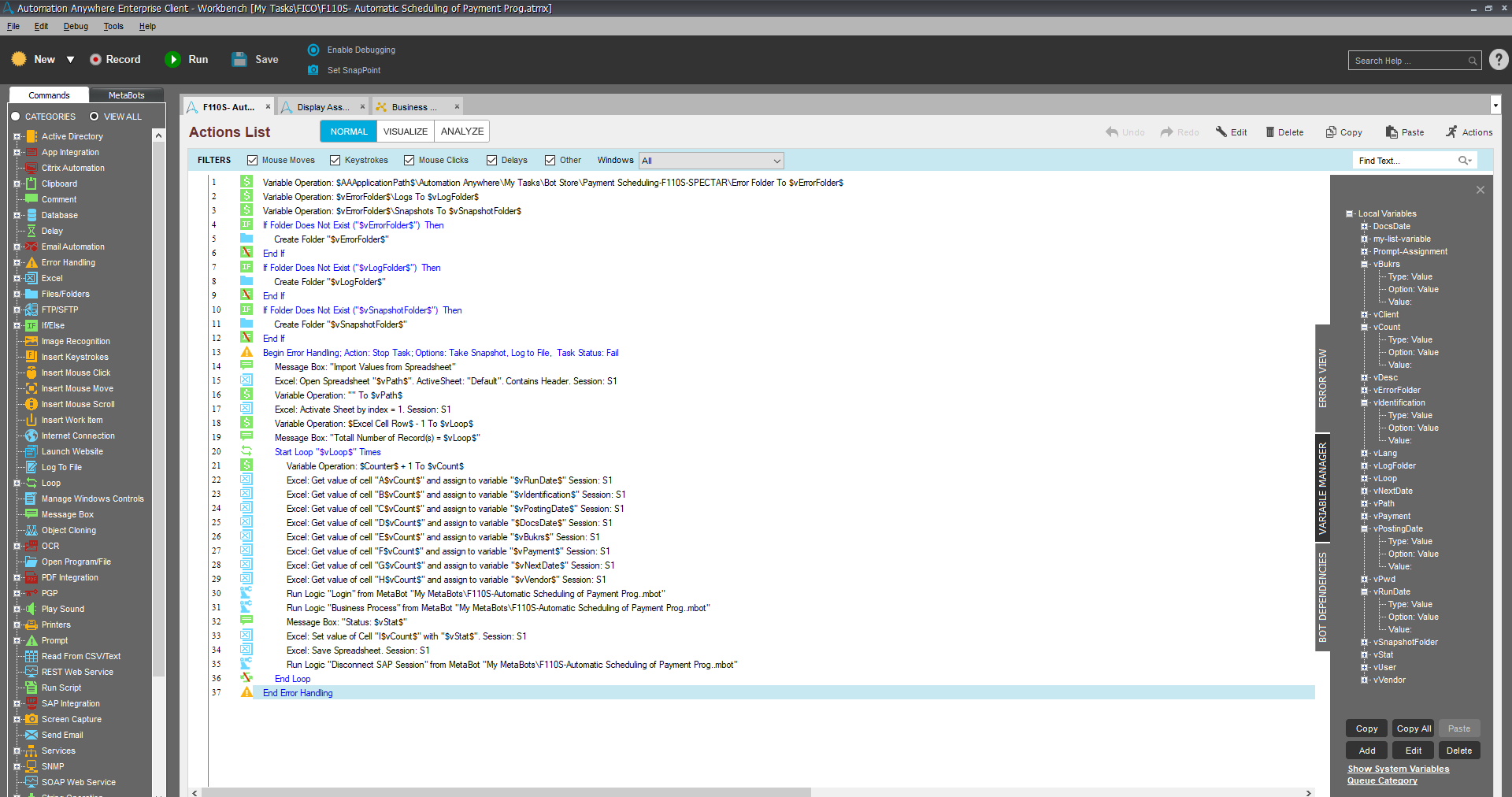Collapse the vBukrs variable node
This screenshot has width=1512, height=797.
coord(1365,265)
